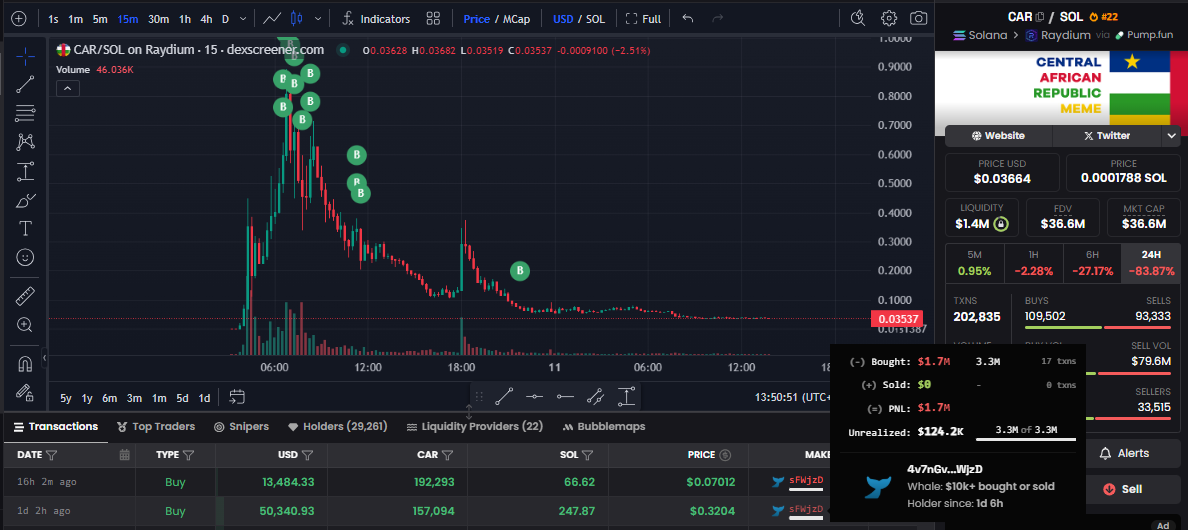The image size is (1188, 530).
Task: Select the 24H stats period
Action: (x=1151, y=263)
